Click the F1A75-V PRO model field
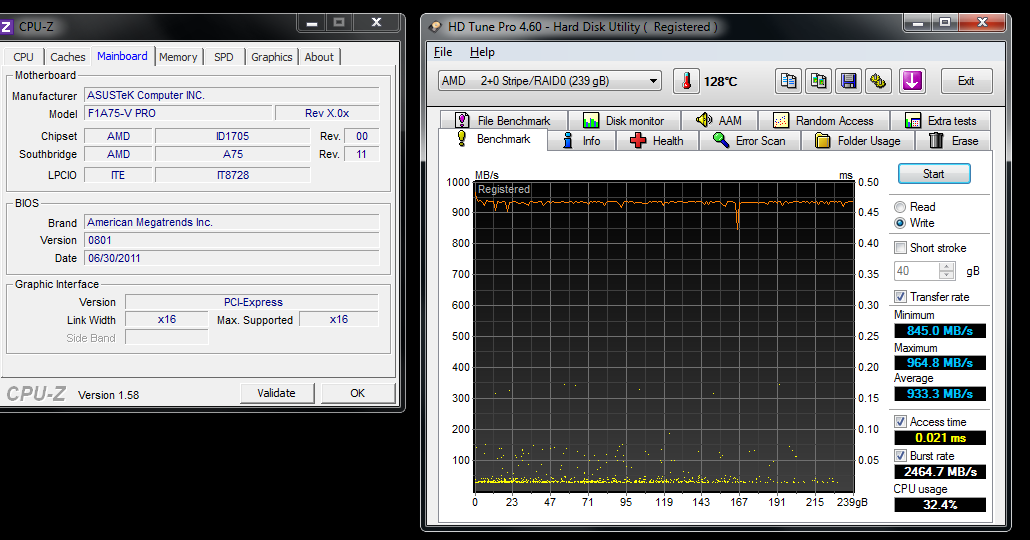Viewport: 1030px width, 540px height. (178, 113)
